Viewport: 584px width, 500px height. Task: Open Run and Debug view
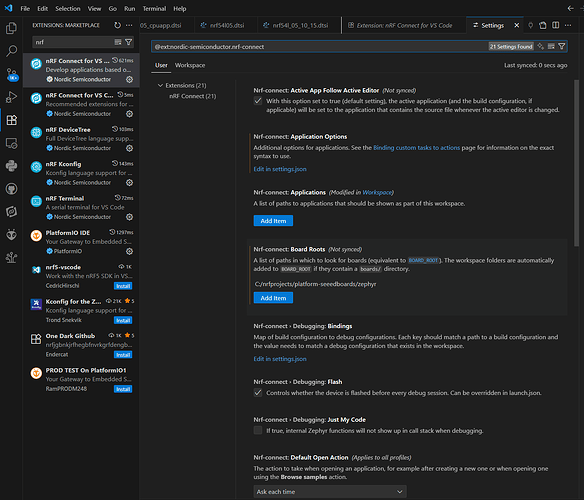point(11,97)
